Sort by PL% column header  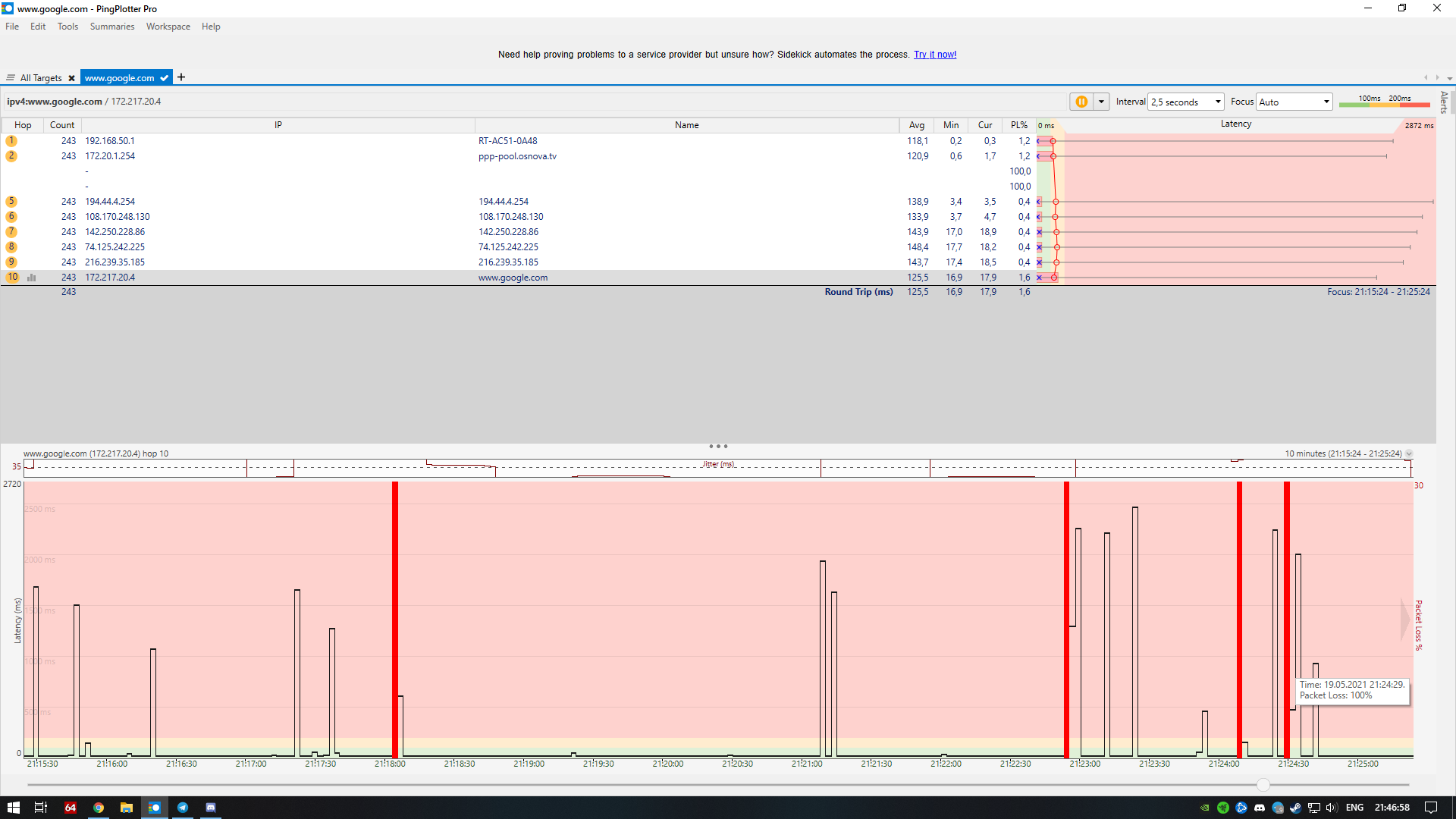[x=1018, y=125]
